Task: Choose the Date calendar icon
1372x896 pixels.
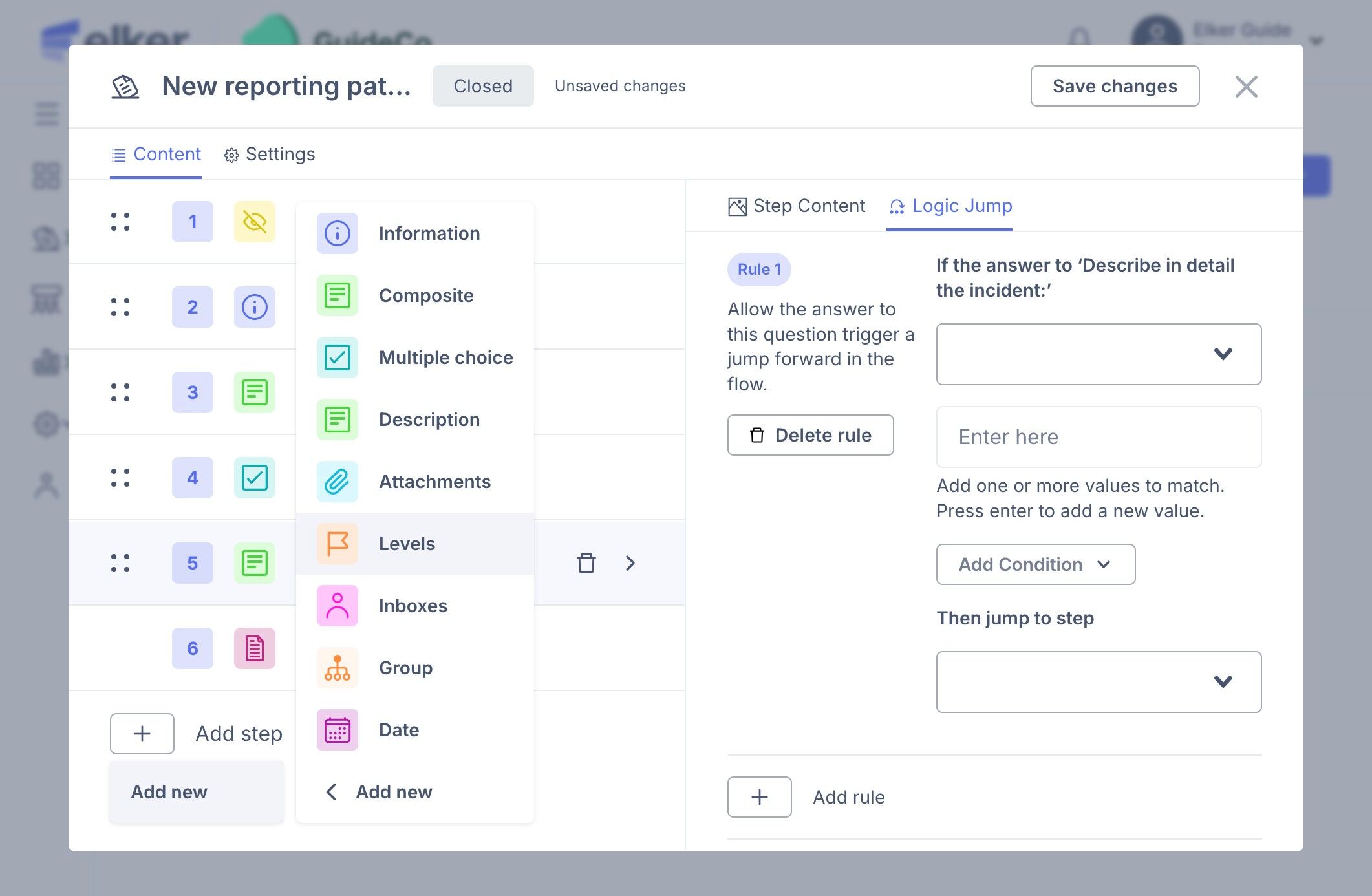Action: pyautogui.click(x=337, y=730)
